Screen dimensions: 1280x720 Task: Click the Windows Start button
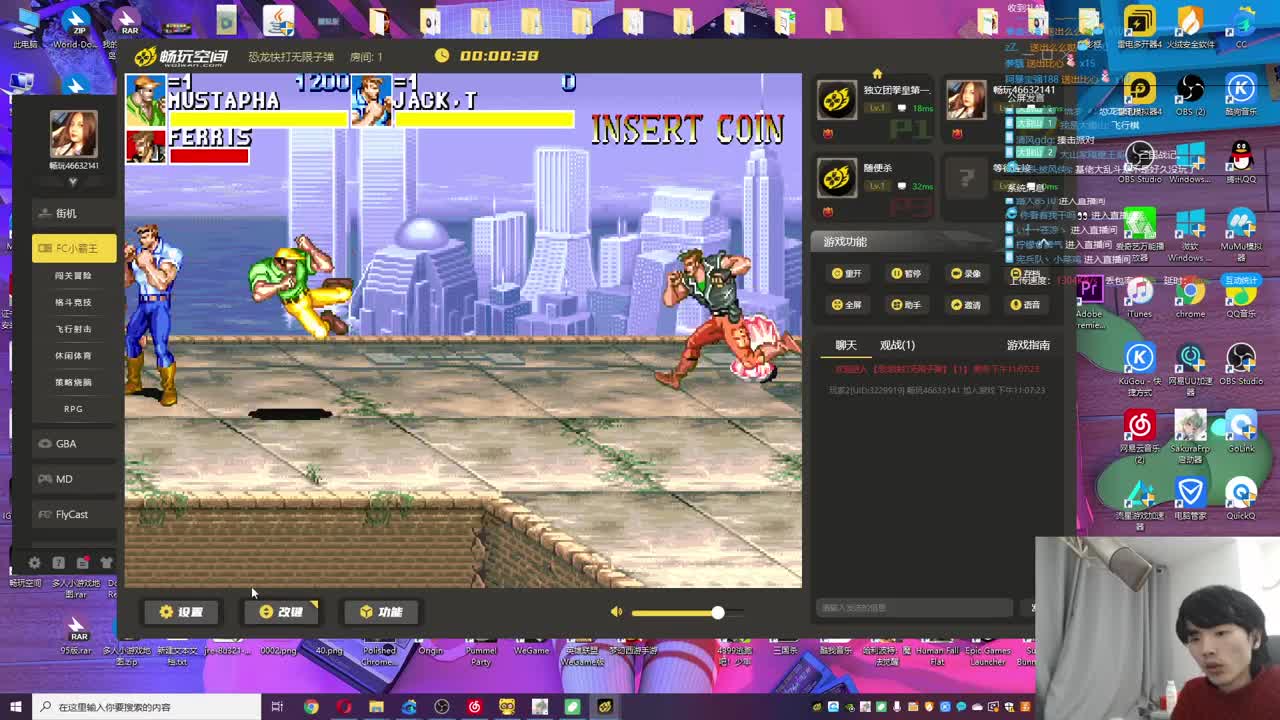coord(15,707)
